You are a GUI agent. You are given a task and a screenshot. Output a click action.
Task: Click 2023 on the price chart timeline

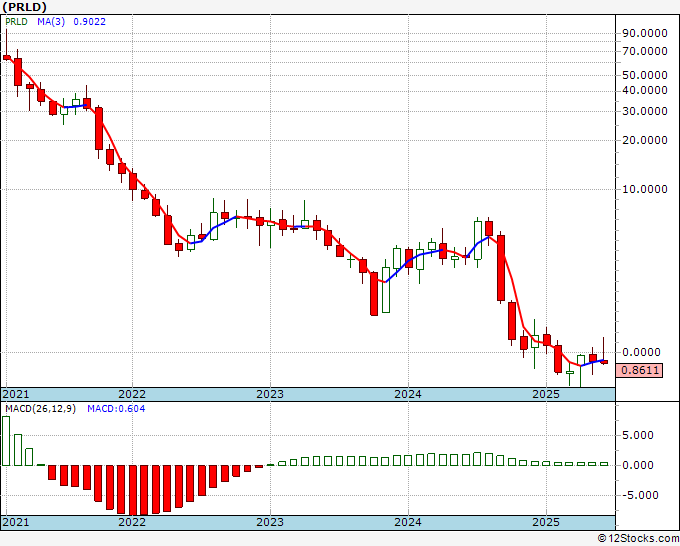click(270, 394)
